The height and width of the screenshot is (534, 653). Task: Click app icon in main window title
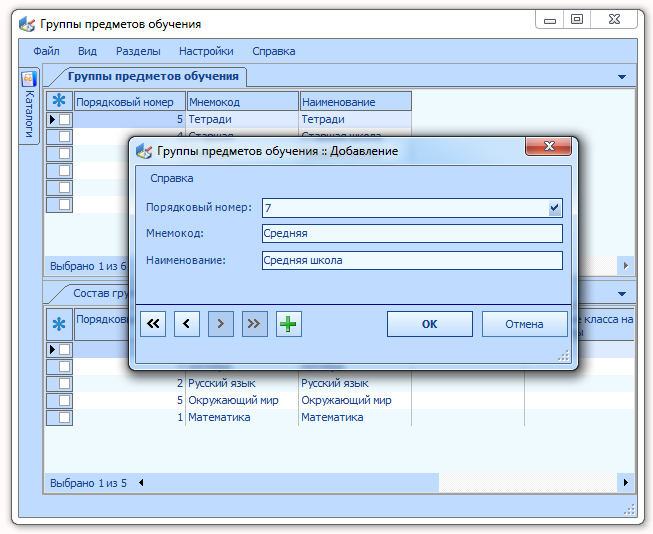click(27, 24)
